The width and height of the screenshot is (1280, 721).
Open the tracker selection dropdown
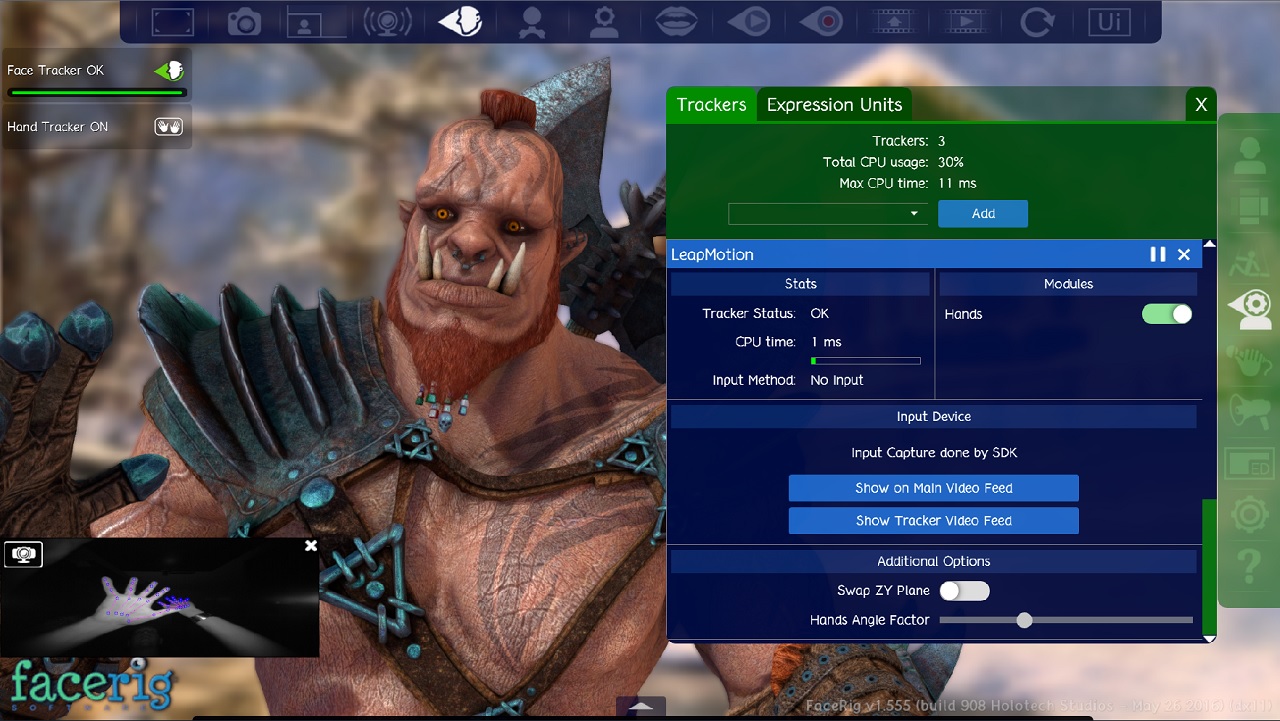pos(828,213)
